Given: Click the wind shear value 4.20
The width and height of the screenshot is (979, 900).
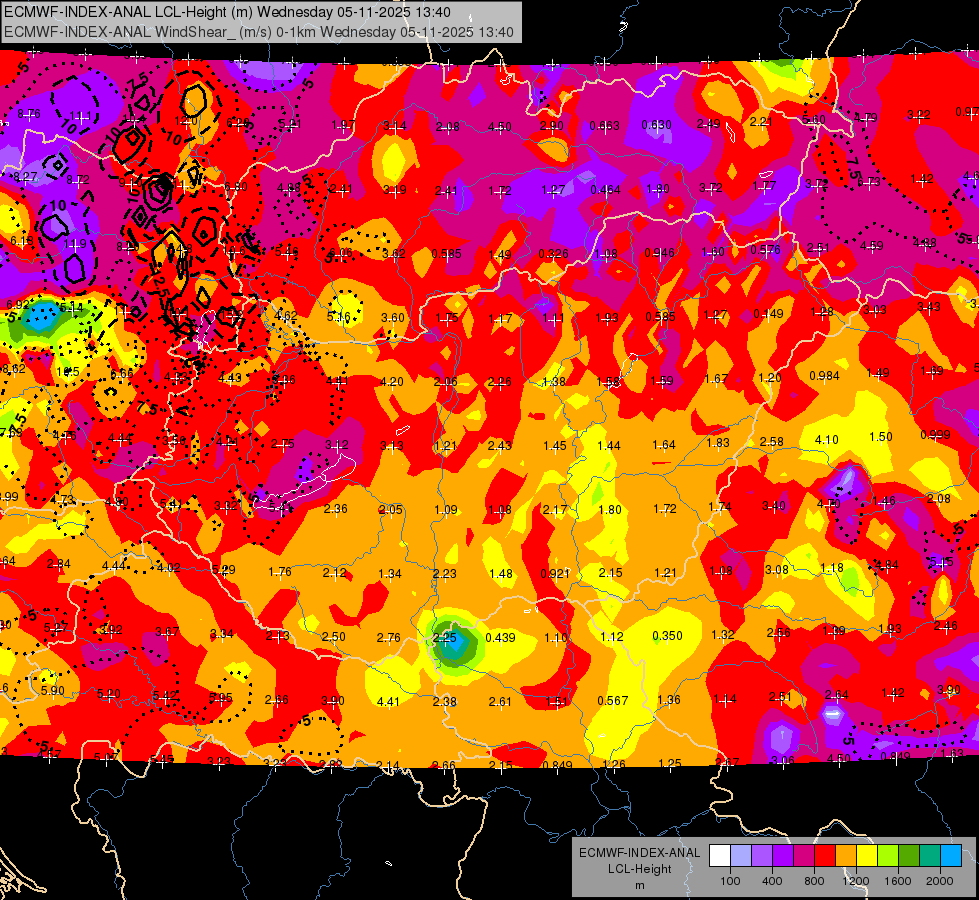Looking at the screenshot, I should [391, 382].
